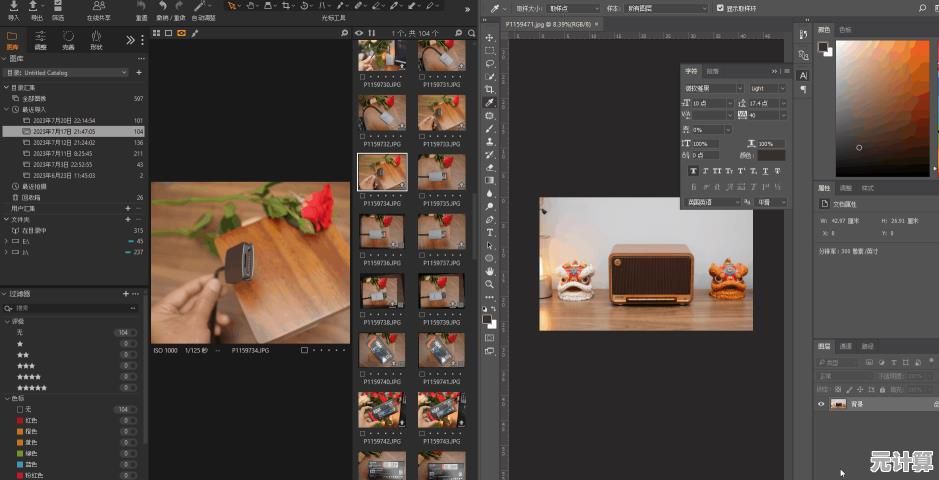Select Photoshop Clone Stamp tool

490,142
